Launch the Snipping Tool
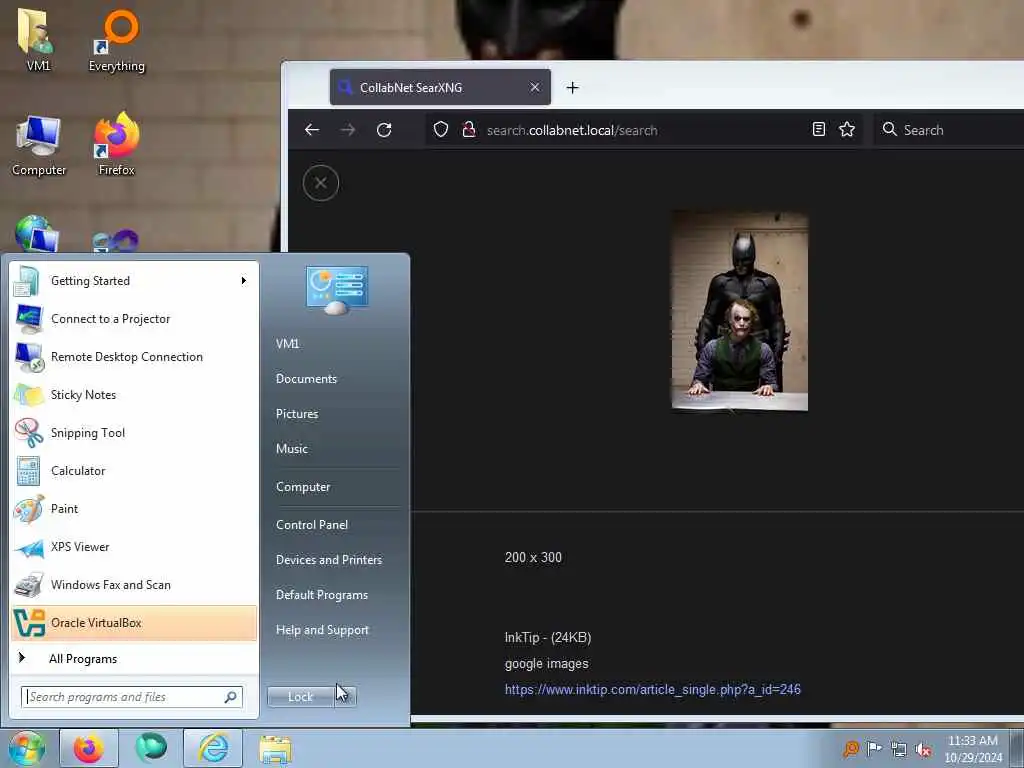 (x=134, y=432)
